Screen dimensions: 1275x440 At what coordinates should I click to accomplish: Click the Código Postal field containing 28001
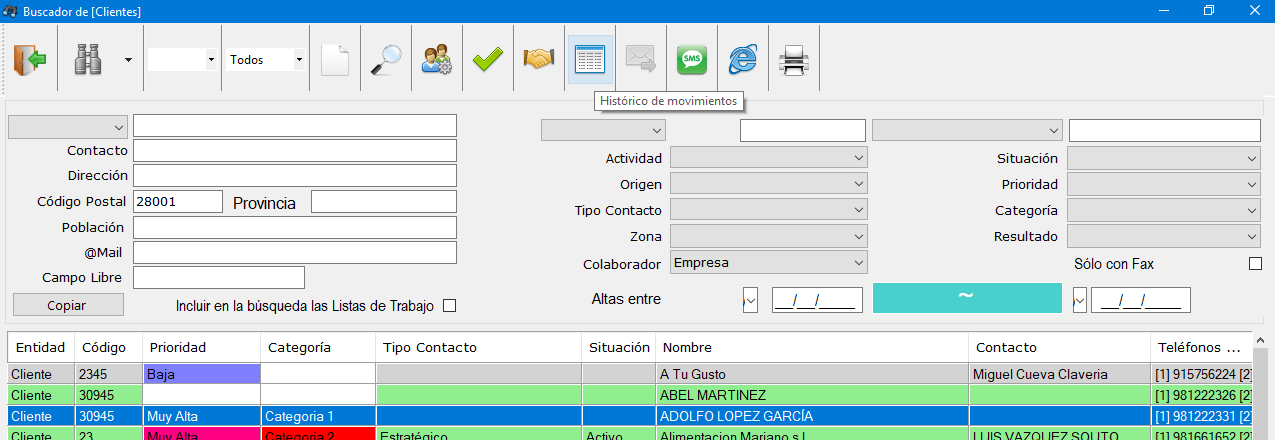click(178, 201)
